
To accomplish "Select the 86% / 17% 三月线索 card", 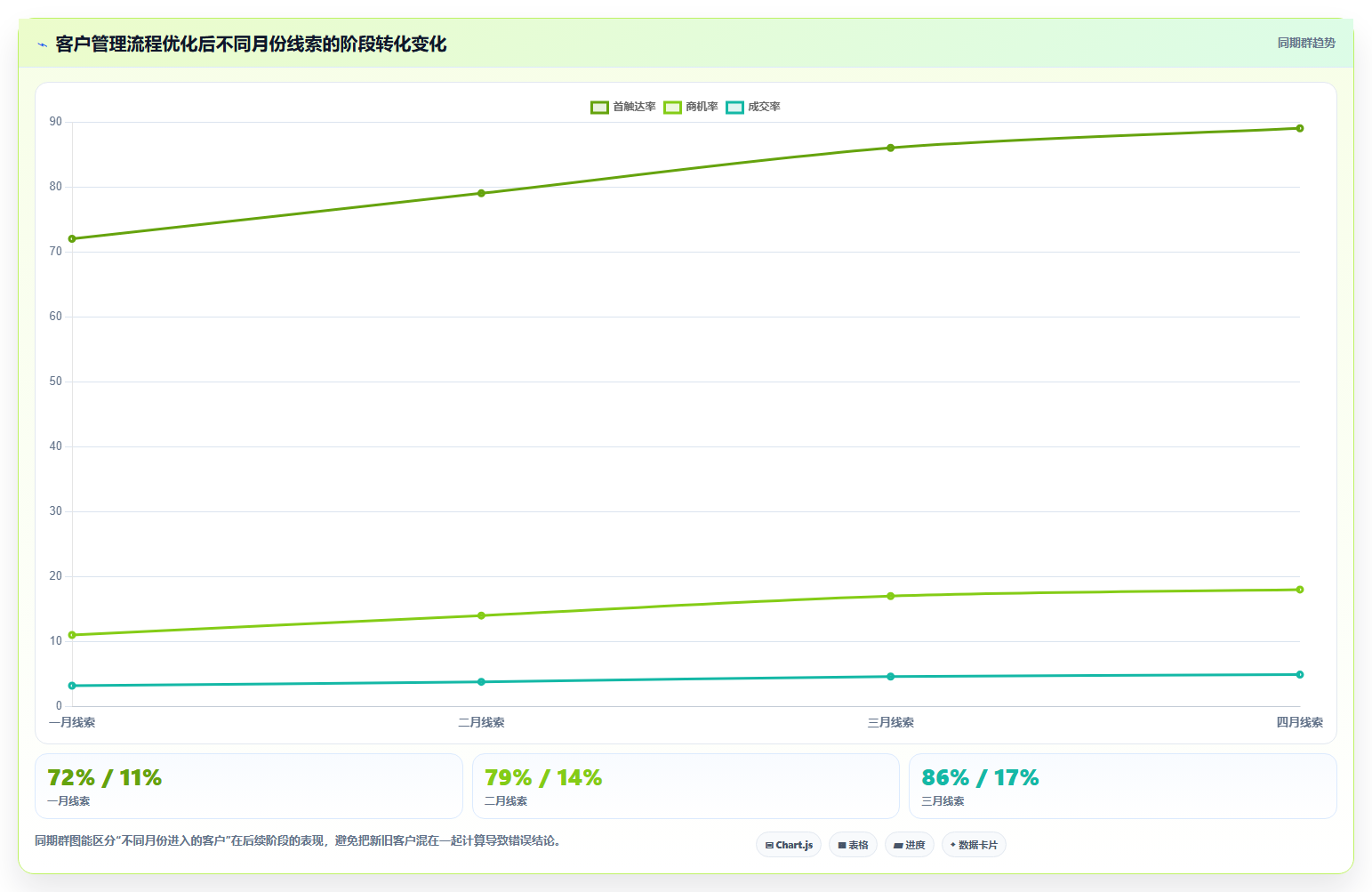I will click(1123, 786).
